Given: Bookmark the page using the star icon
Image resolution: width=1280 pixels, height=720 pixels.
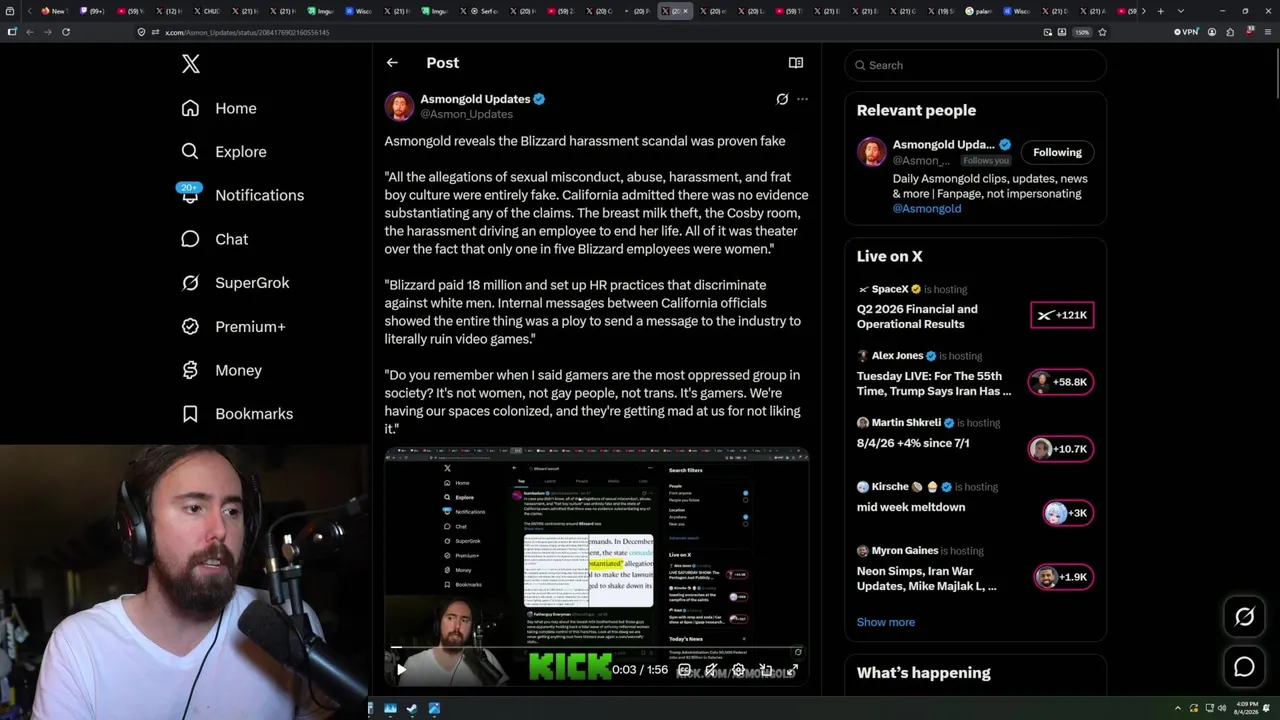Looking at the screenshot, I should tap(1102, 32).
